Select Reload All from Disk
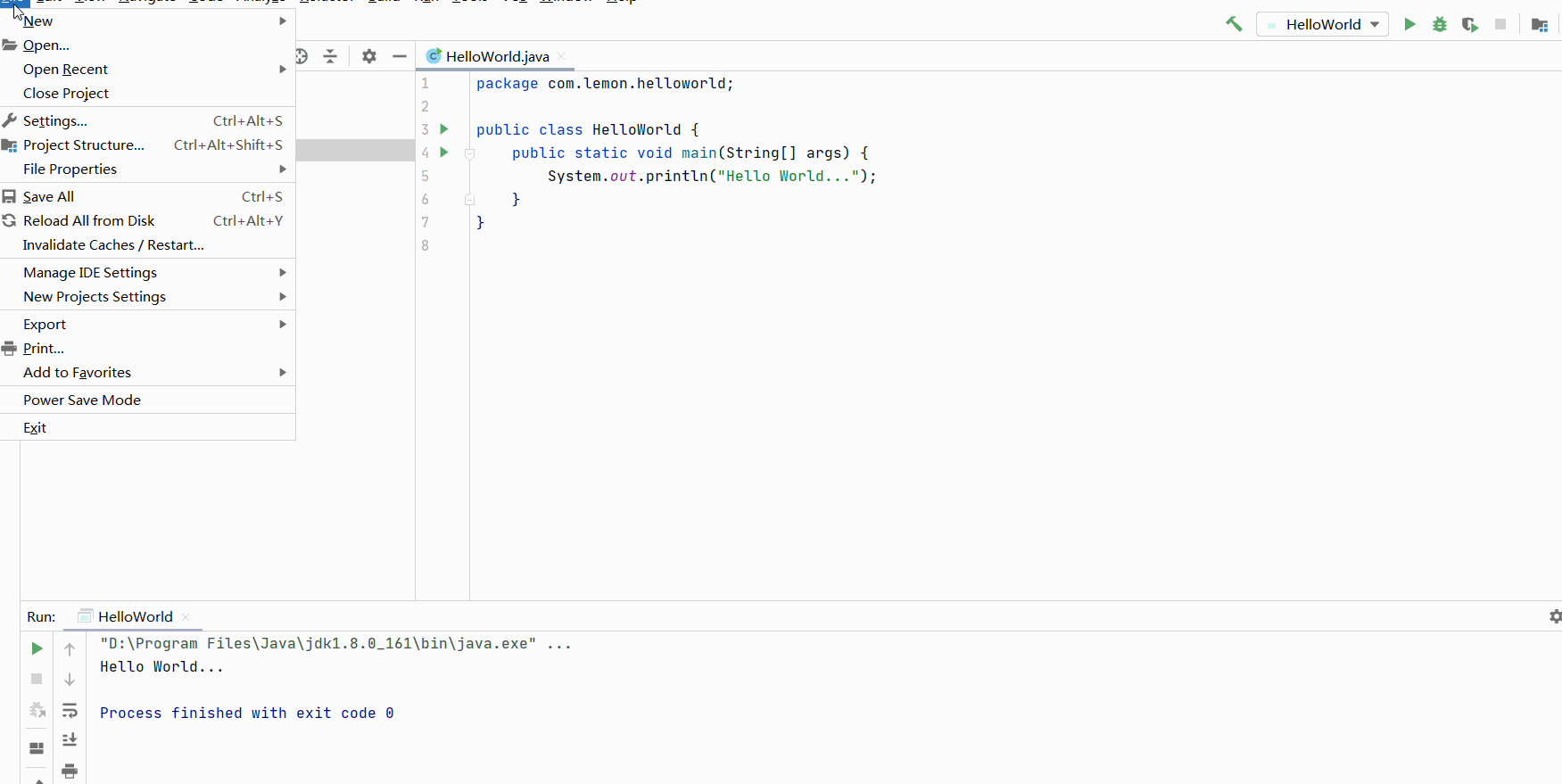Viewport: 1562px width, 784px height. pos(148,221)
